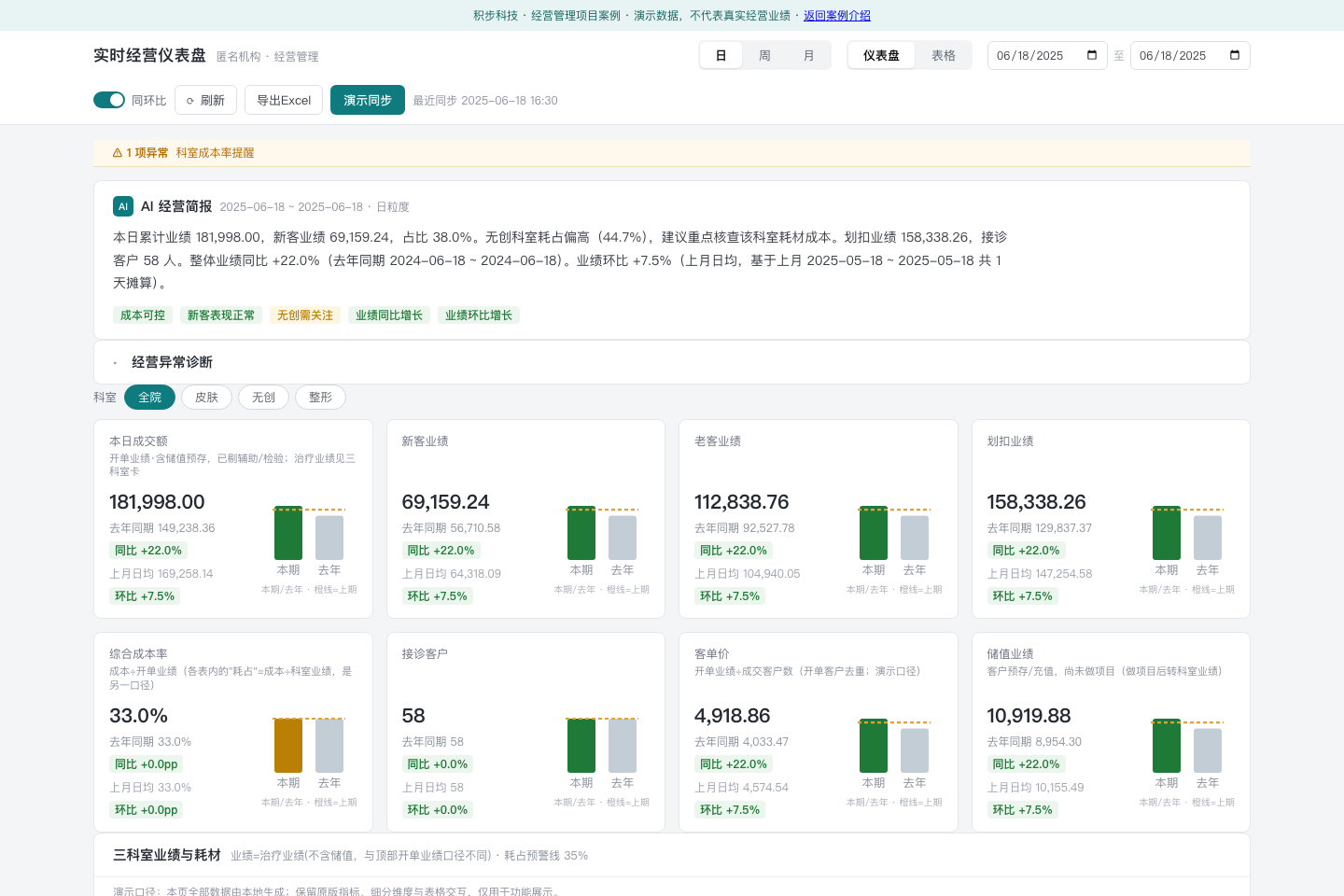Click the green 本期 bar in 储值业绩 card
Image resolution: width=1344 pixels, height=896 pixels.
point(1167,746)
